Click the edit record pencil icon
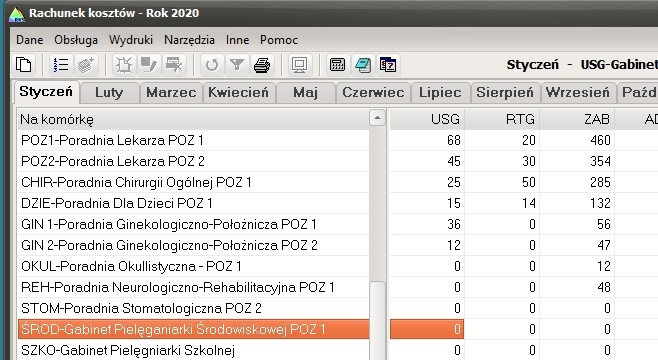Screen dimensions: 658x360 click(149, 65)
